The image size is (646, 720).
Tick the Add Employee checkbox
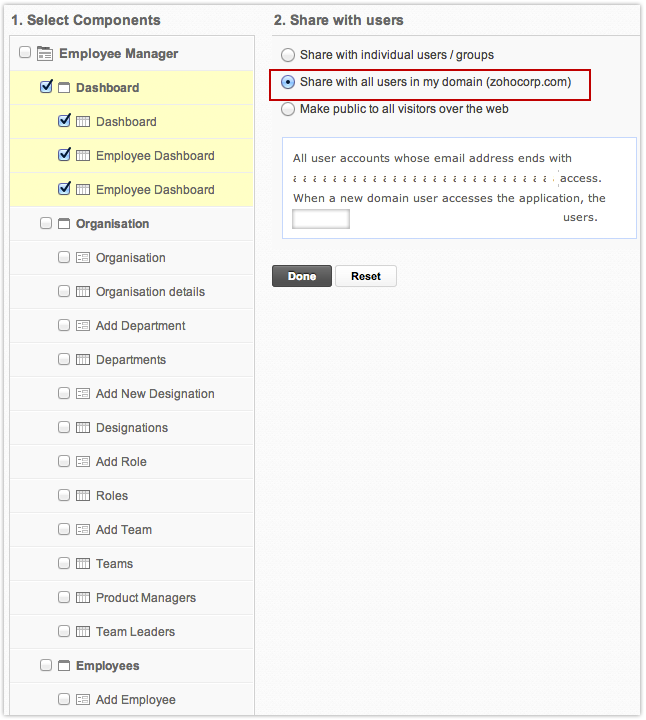64,699
